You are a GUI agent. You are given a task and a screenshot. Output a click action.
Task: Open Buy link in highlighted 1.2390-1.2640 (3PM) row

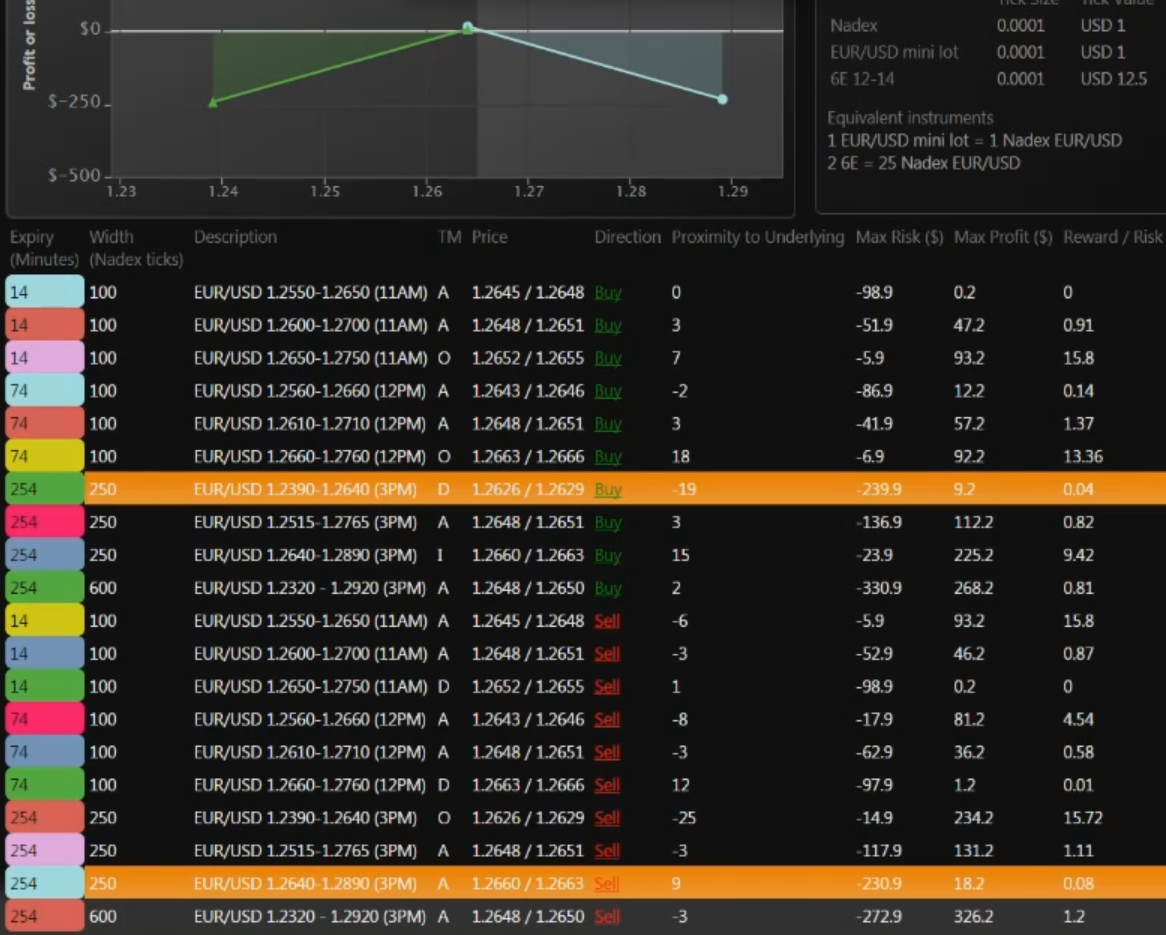[x=608, y=489]
